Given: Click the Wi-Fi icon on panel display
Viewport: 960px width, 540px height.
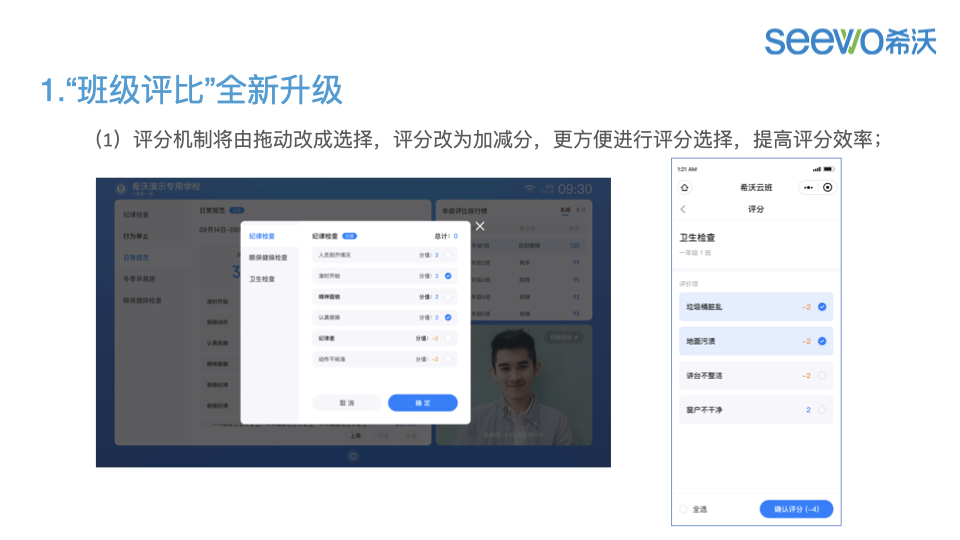Looking at the screenshot, I should click(530, 189).
